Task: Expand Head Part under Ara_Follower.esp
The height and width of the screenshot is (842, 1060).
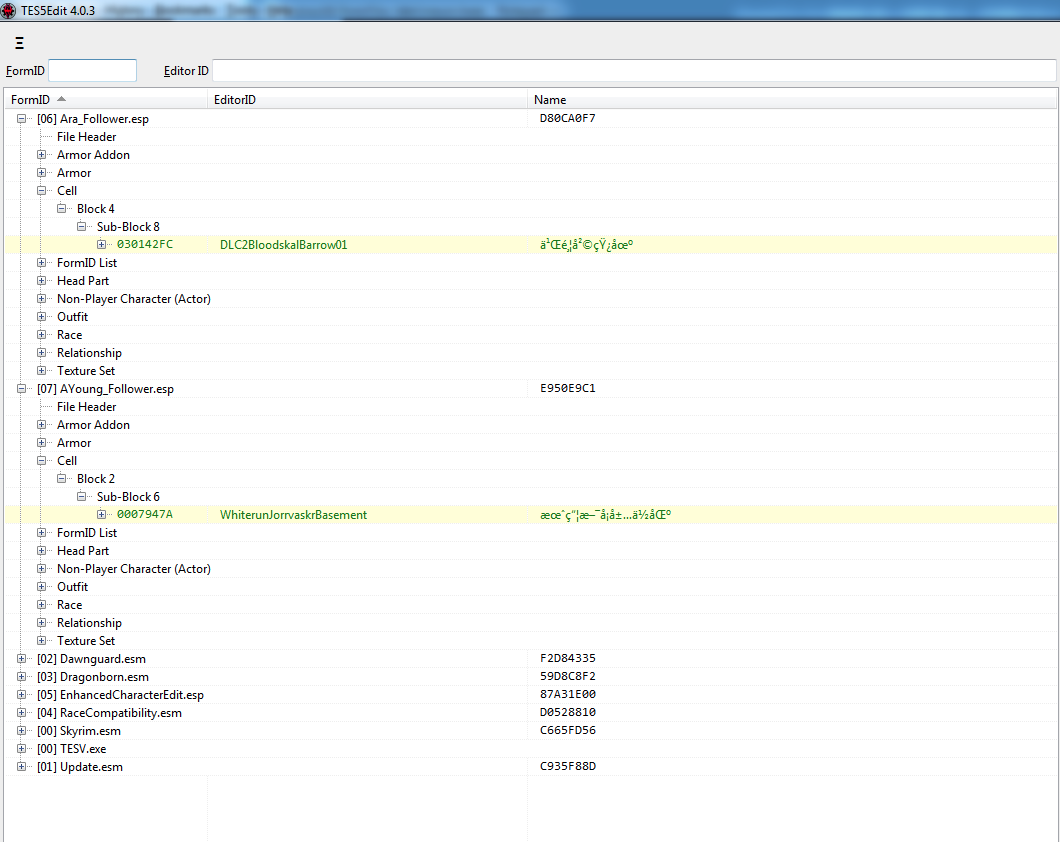Action: click(x=41, y=280)
